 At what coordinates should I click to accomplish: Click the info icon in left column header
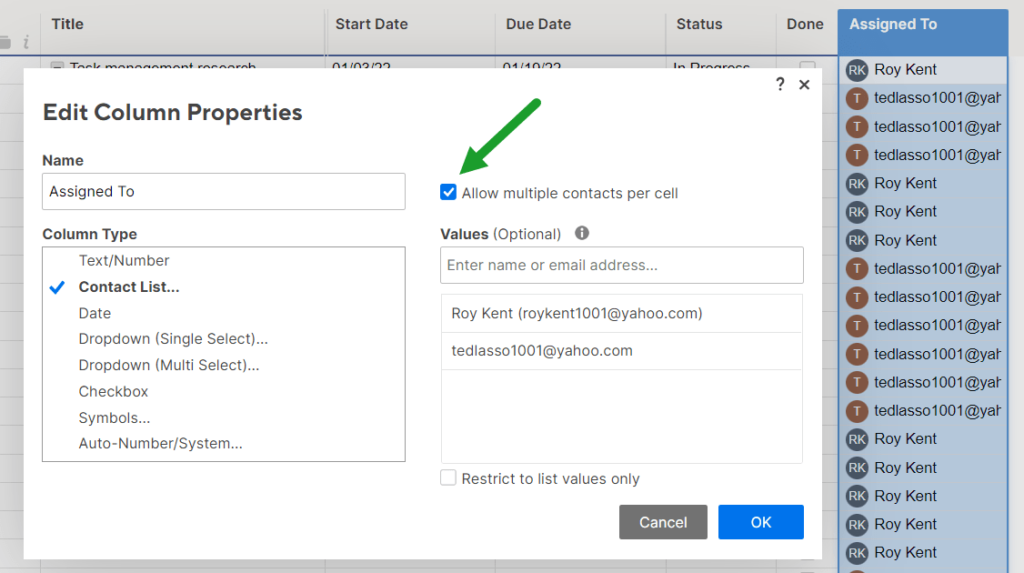(26, 42)
